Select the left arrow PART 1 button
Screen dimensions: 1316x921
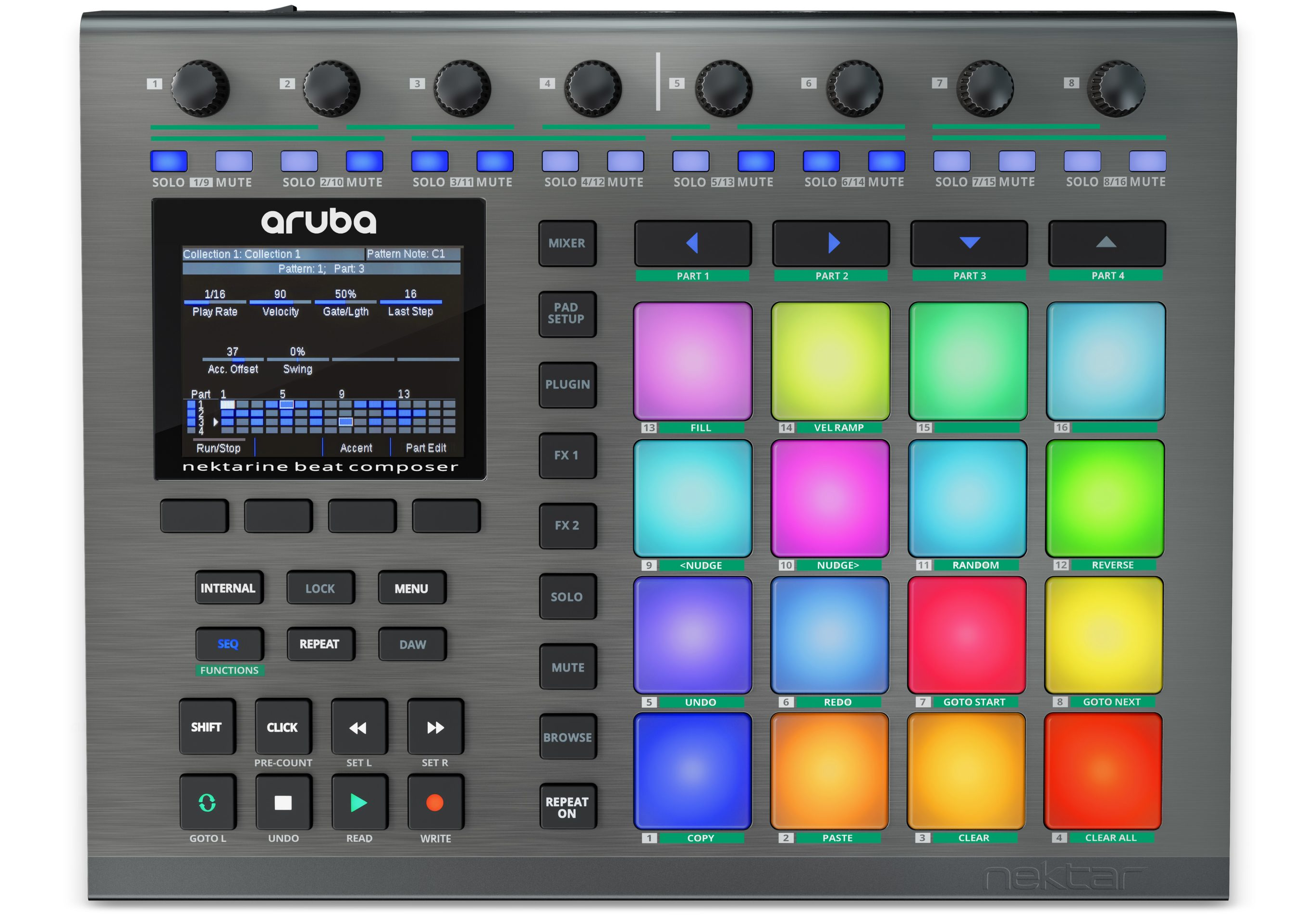(693, 243)
